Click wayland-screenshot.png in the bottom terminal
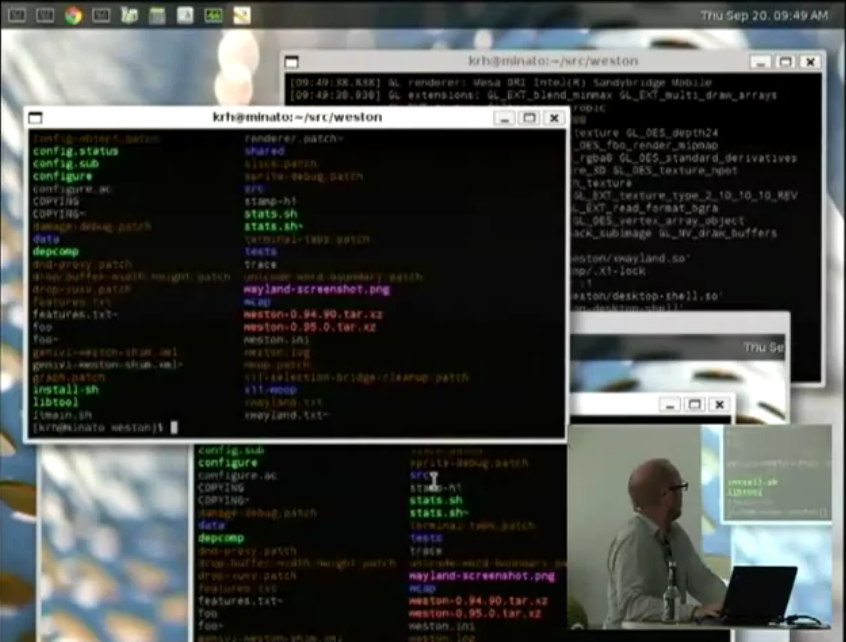This screenshot has height=642, width=846. click(482, 576)
